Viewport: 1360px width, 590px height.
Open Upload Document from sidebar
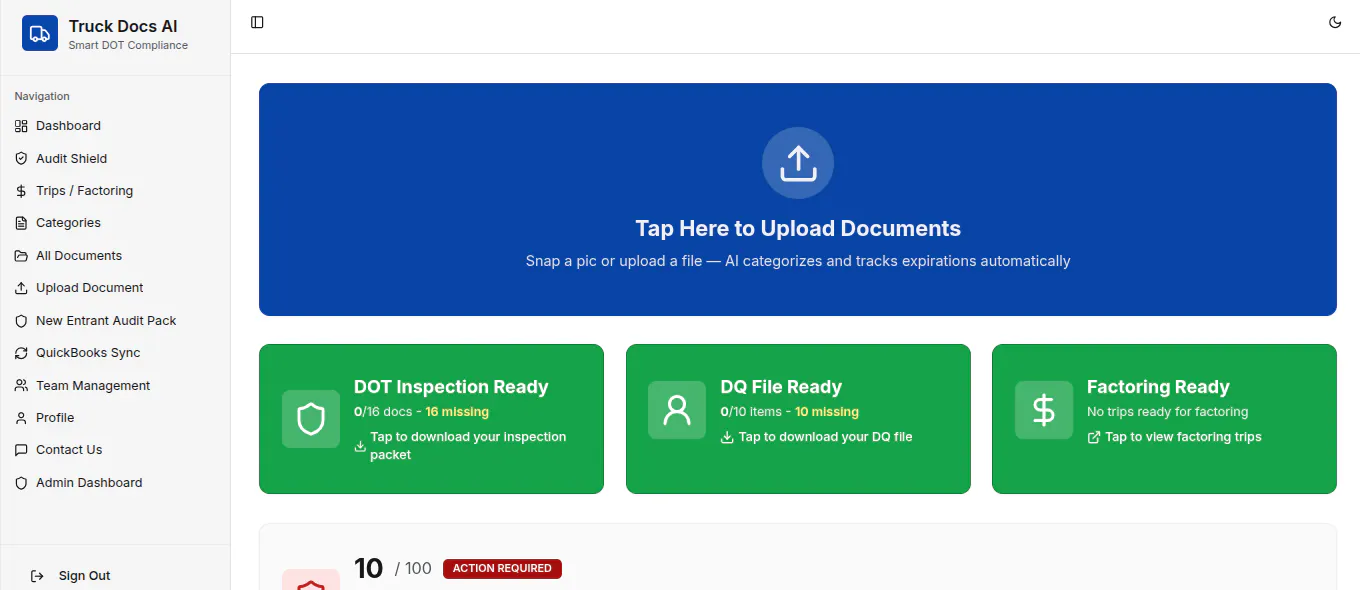115,288
